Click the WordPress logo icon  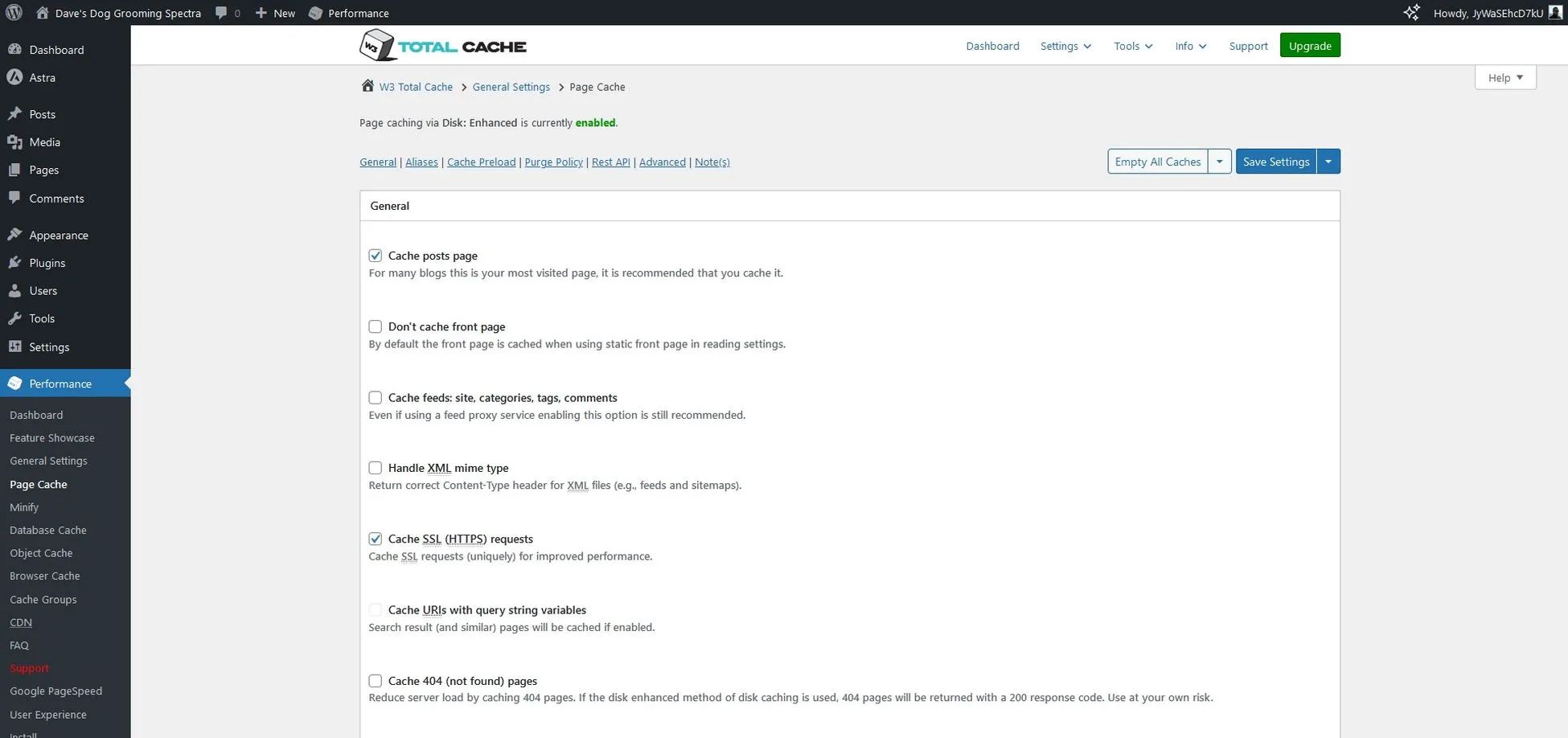[14, 13]
